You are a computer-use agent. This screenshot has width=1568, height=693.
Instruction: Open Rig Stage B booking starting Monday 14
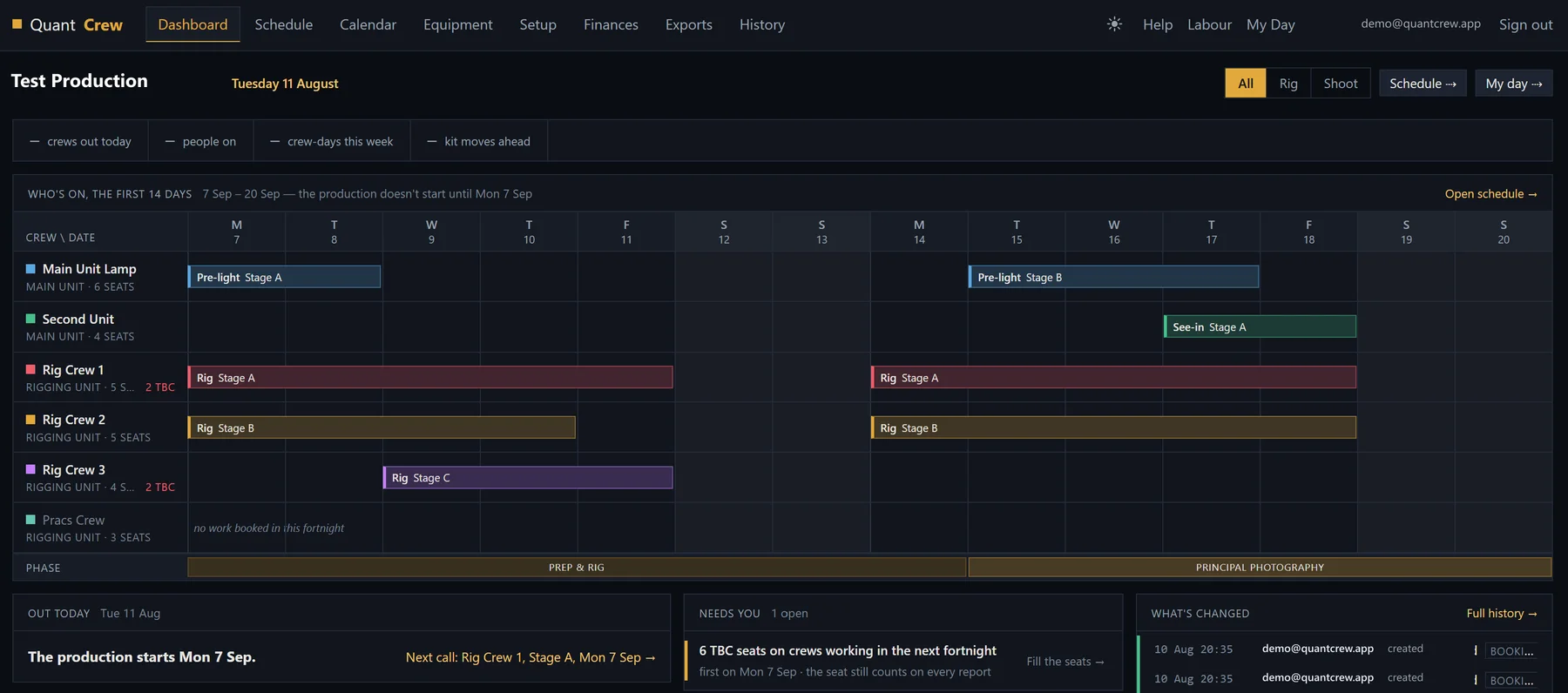tap(1114, 427)
